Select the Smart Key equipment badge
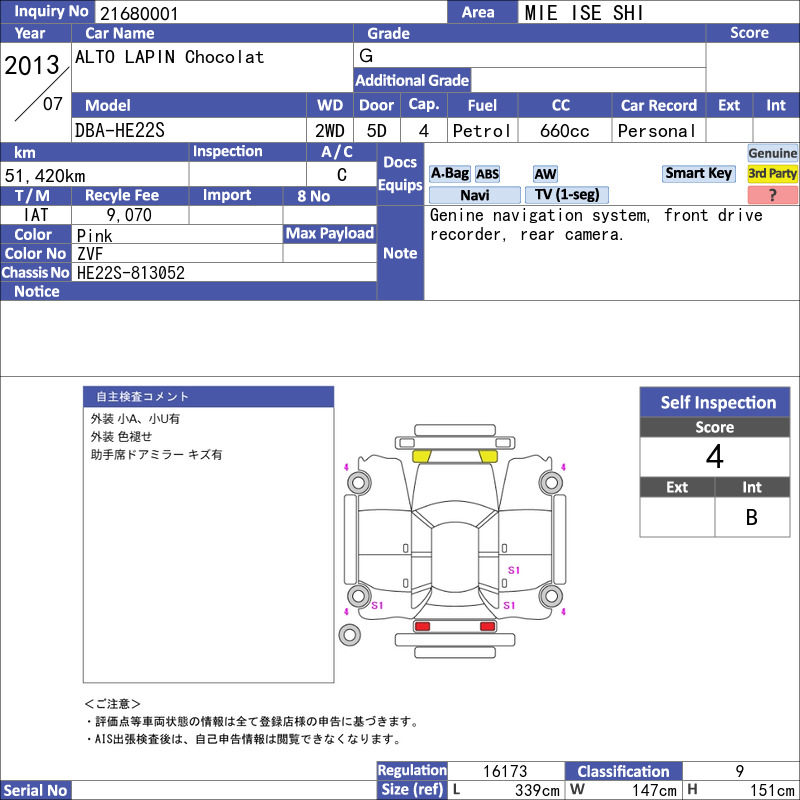This screenshot has height=800, width=800. tap(698, 173)
